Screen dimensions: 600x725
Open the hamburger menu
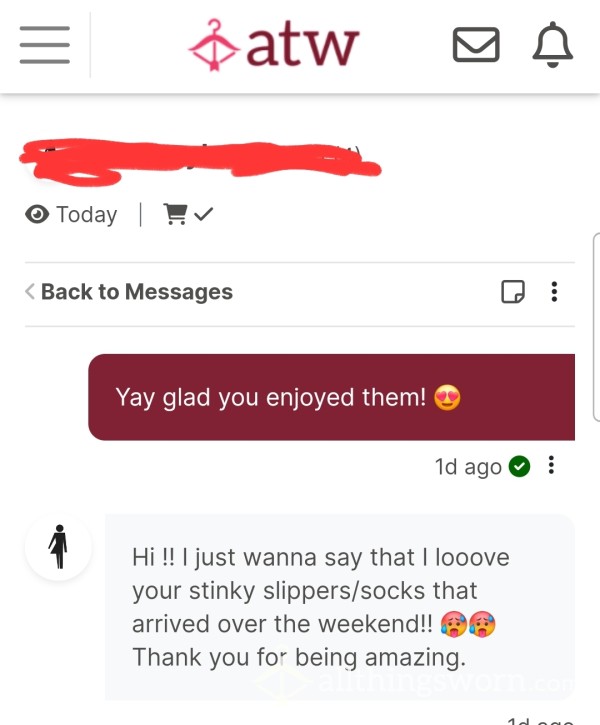(x=45, y=45)
